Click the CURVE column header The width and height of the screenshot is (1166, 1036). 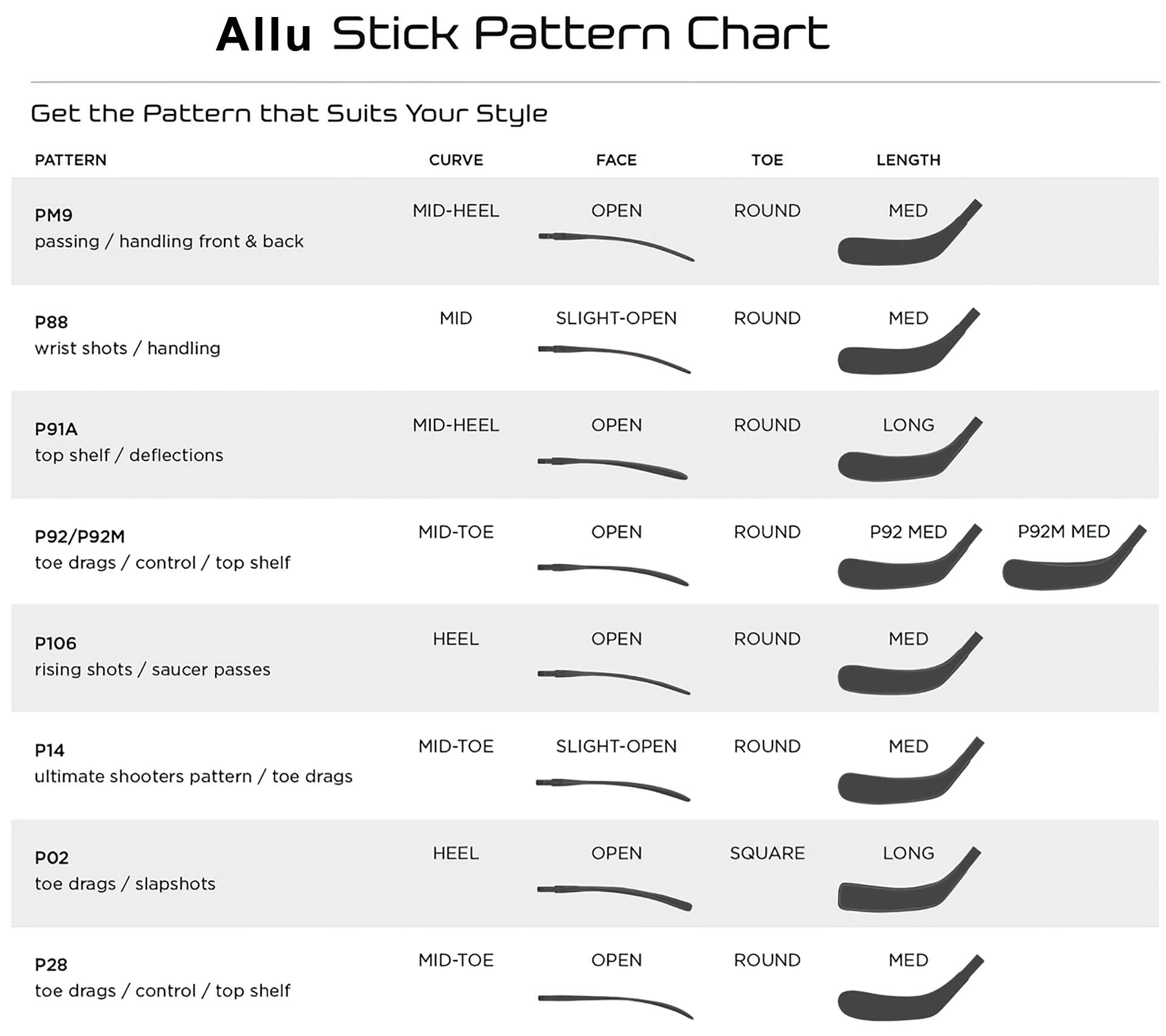coord(456,160)
